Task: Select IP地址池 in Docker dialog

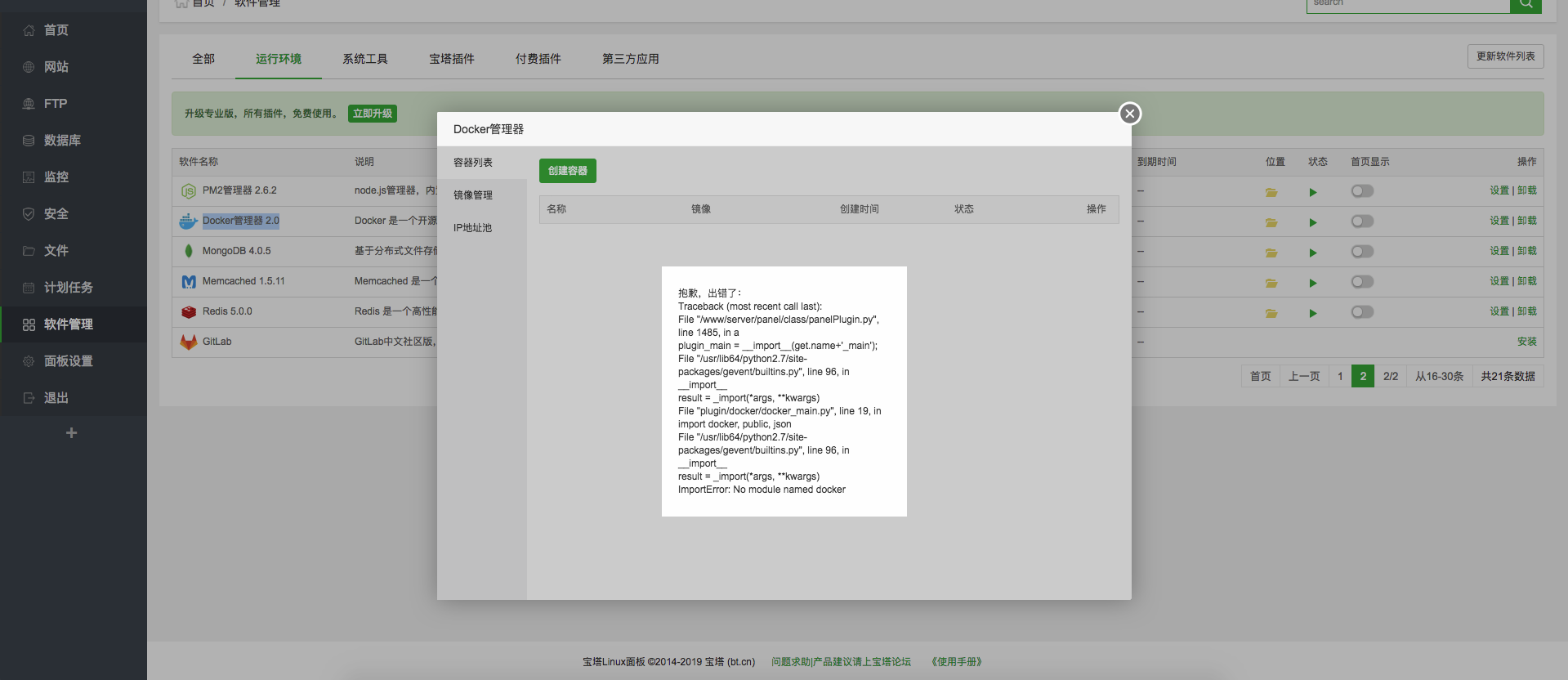Action: [x=482, y=228]
